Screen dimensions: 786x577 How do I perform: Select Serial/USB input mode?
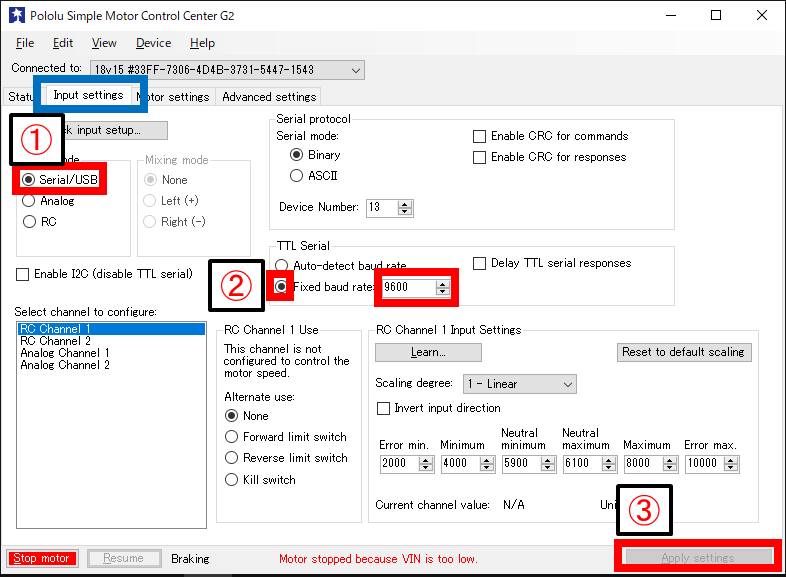(x=60, y=179)
